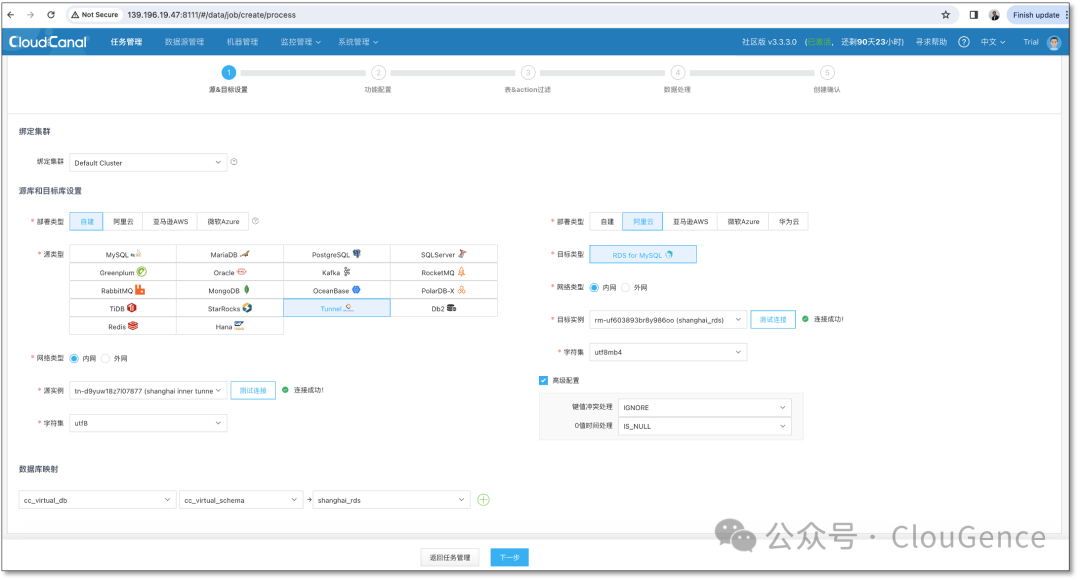This screenshot has height=580, width=1080.
Task: Select SQLServer source type
Action: tap(444, 254)
